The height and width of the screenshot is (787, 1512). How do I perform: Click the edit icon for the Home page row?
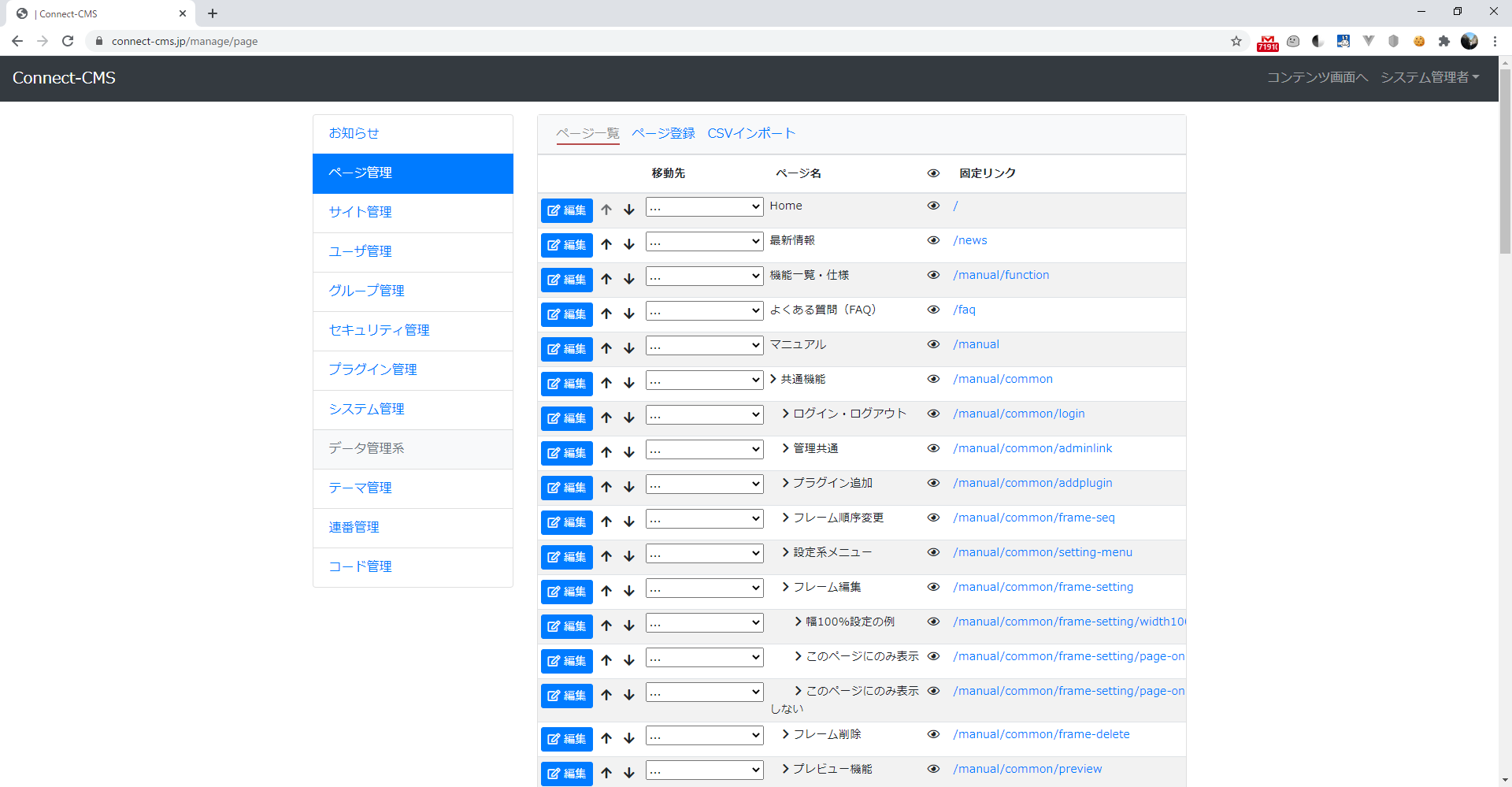pyautogui.click(x=566, y=210)
